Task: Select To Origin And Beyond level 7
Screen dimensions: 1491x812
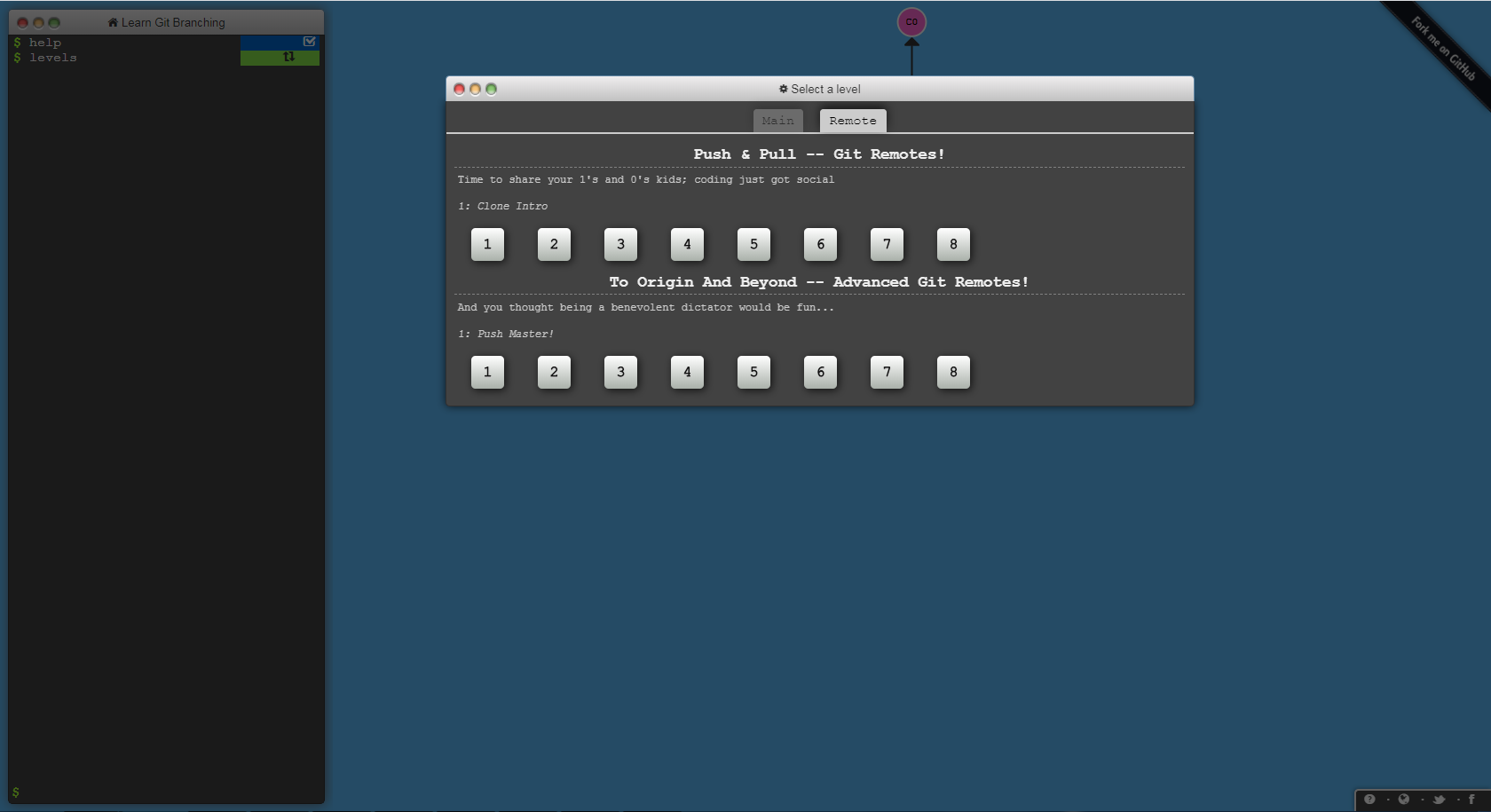Action: click(887, 372)
